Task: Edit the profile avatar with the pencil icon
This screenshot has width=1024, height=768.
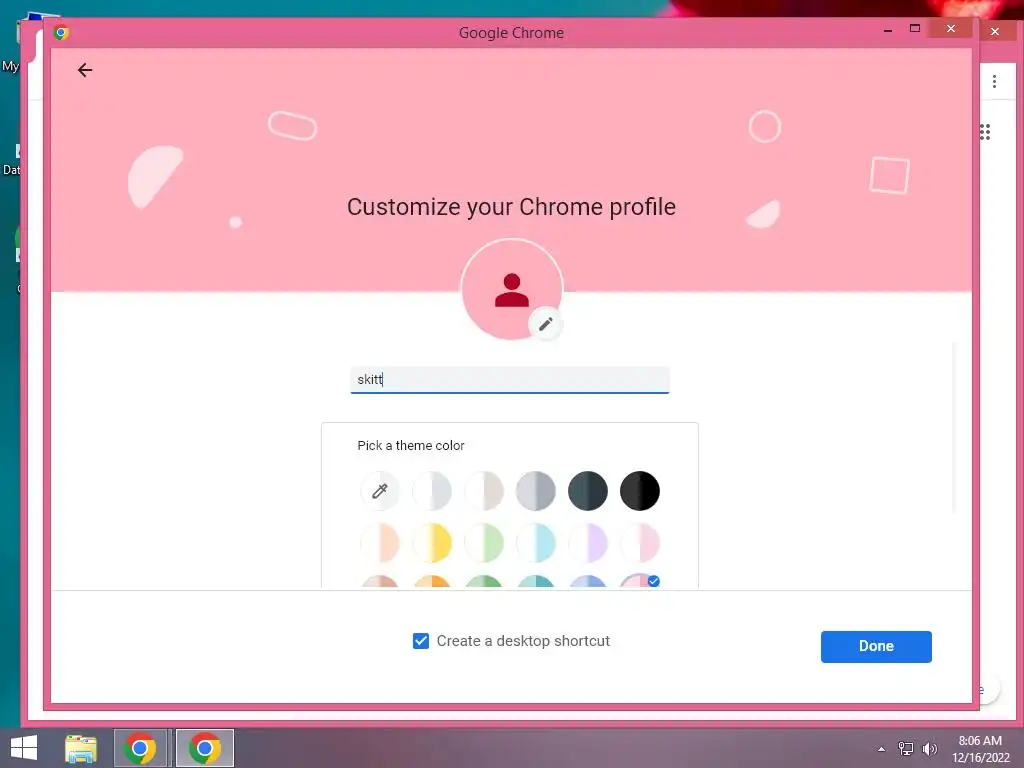Action: point(546,324)
